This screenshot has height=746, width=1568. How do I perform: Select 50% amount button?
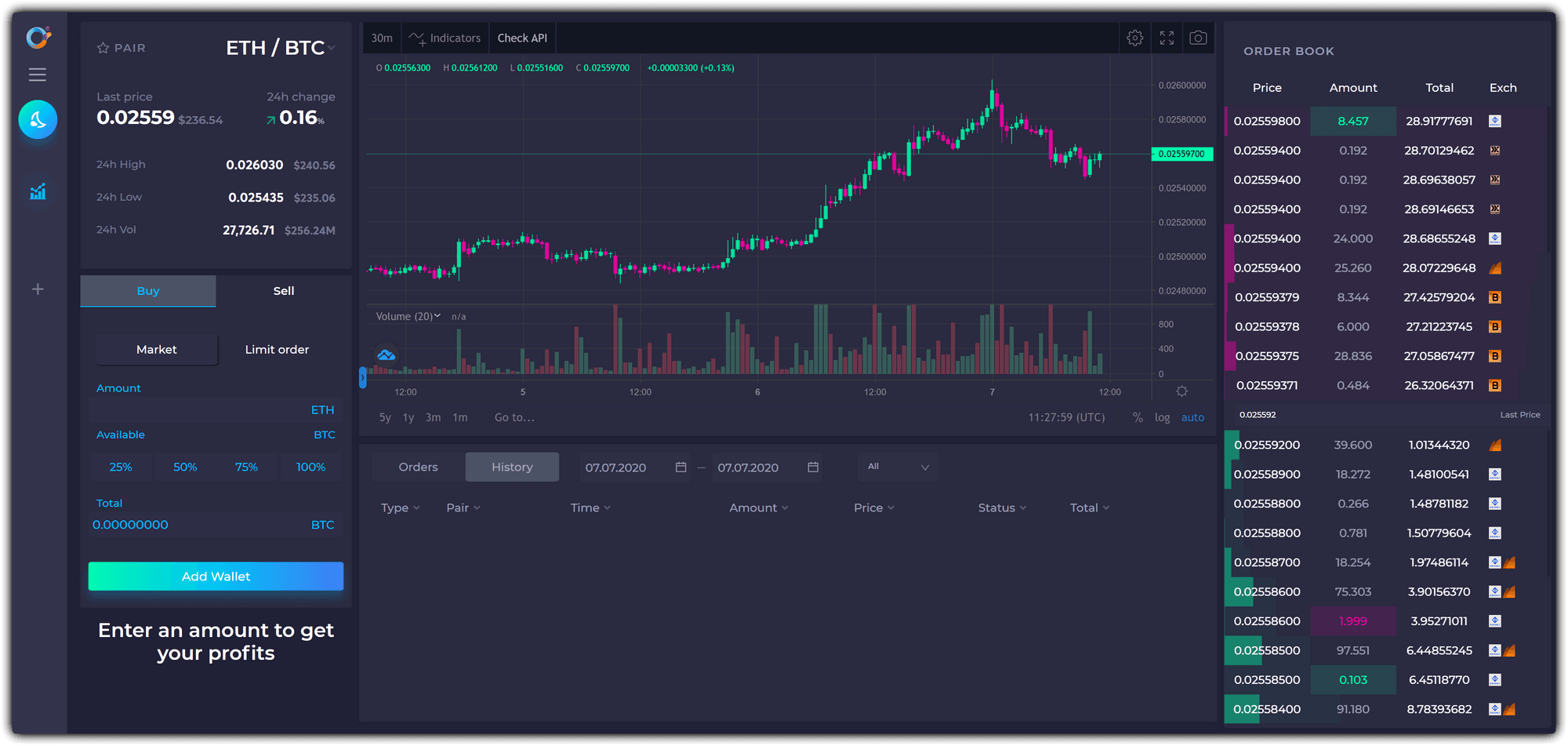point(185,467)
